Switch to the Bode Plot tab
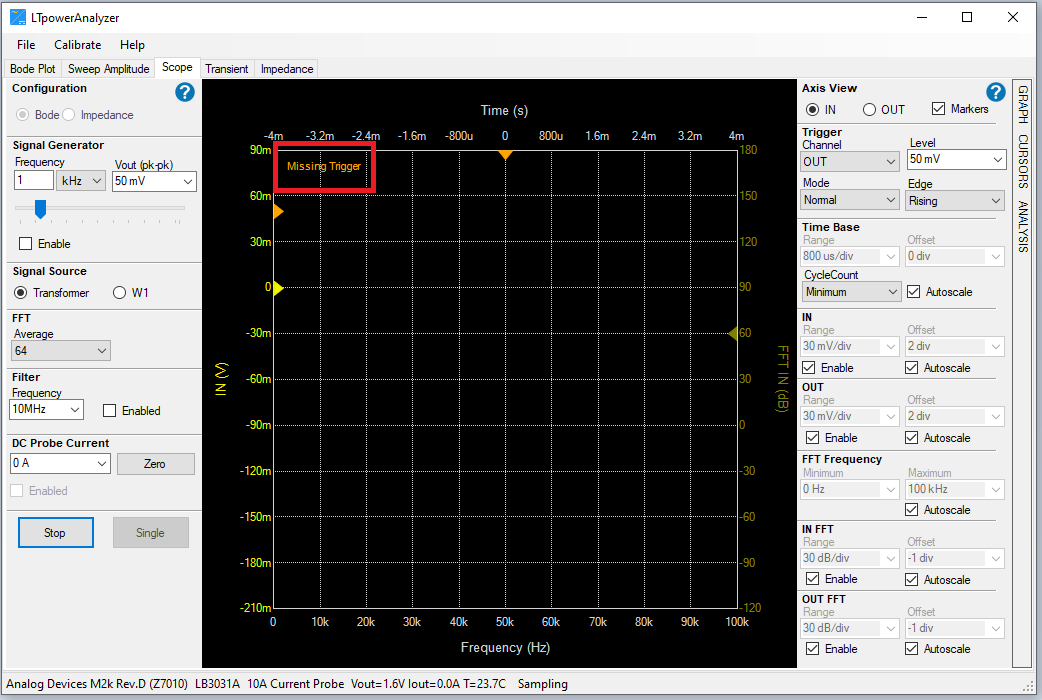 click(33, 69)
